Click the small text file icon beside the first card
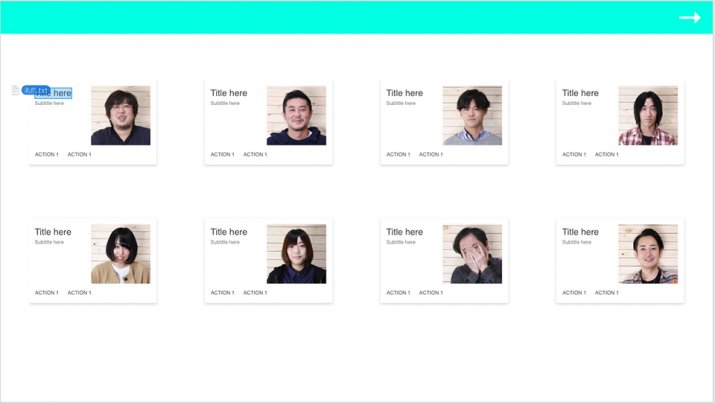Screen dimensions: 715x403 pos(15,90)
